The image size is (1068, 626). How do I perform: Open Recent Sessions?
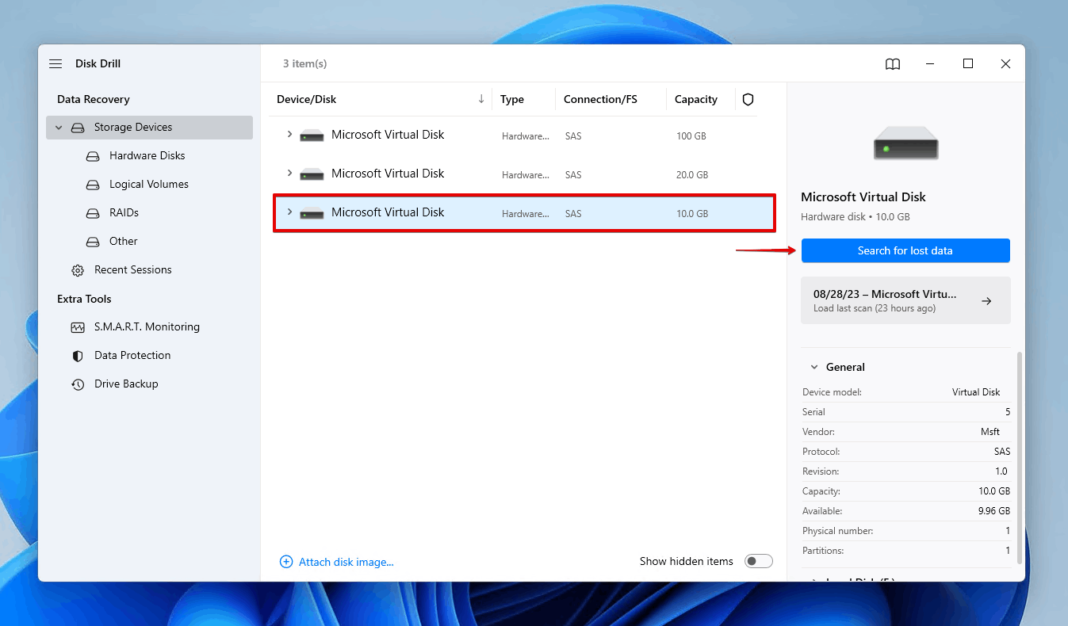[134, 269]
